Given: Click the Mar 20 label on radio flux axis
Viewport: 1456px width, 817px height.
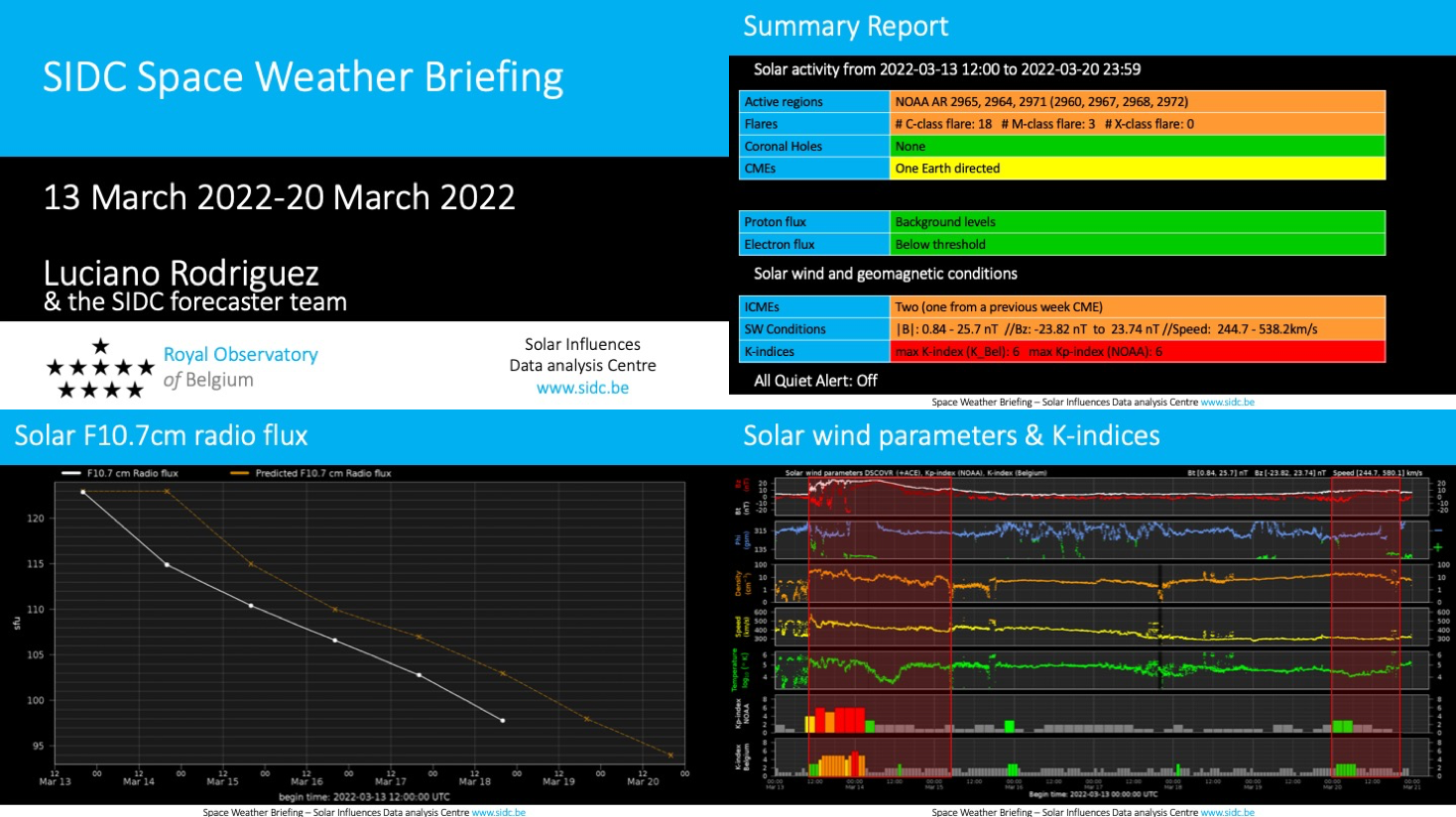Looking at the screenshot, I should click(x=643, y=781).
